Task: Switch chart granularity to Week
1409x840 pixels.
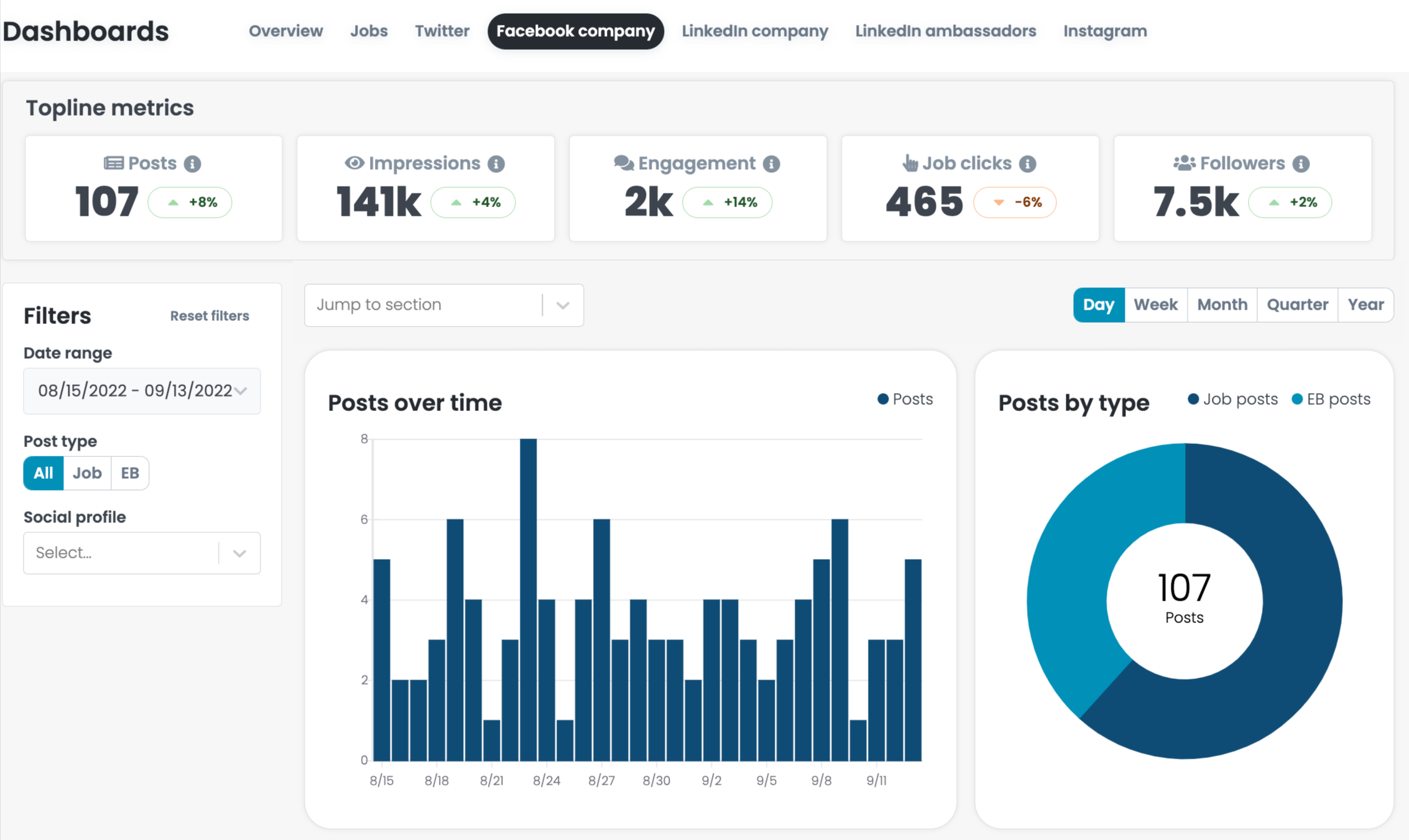Action: (1155, 305)
